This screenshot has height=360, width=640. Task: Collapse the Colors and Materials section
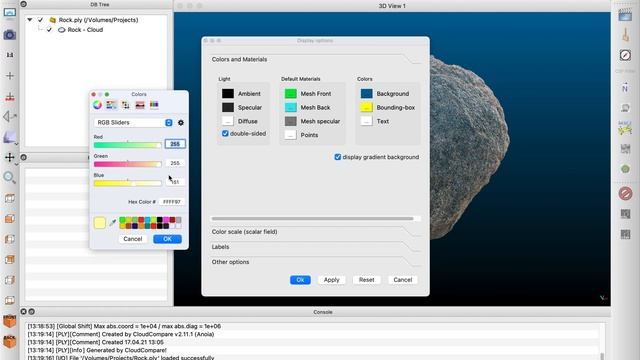click(x=315, y=59)
